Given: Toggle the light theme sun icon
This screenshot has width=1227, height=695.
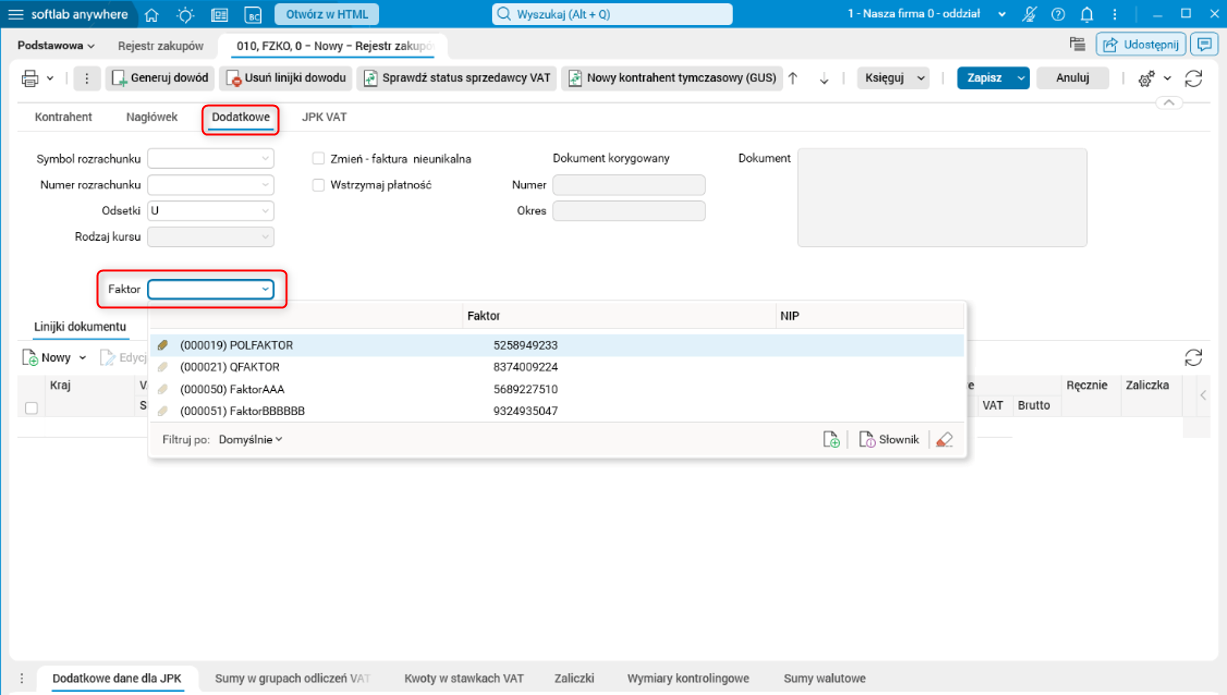Looking at the screenshot, I should click(x=186, y=15).
